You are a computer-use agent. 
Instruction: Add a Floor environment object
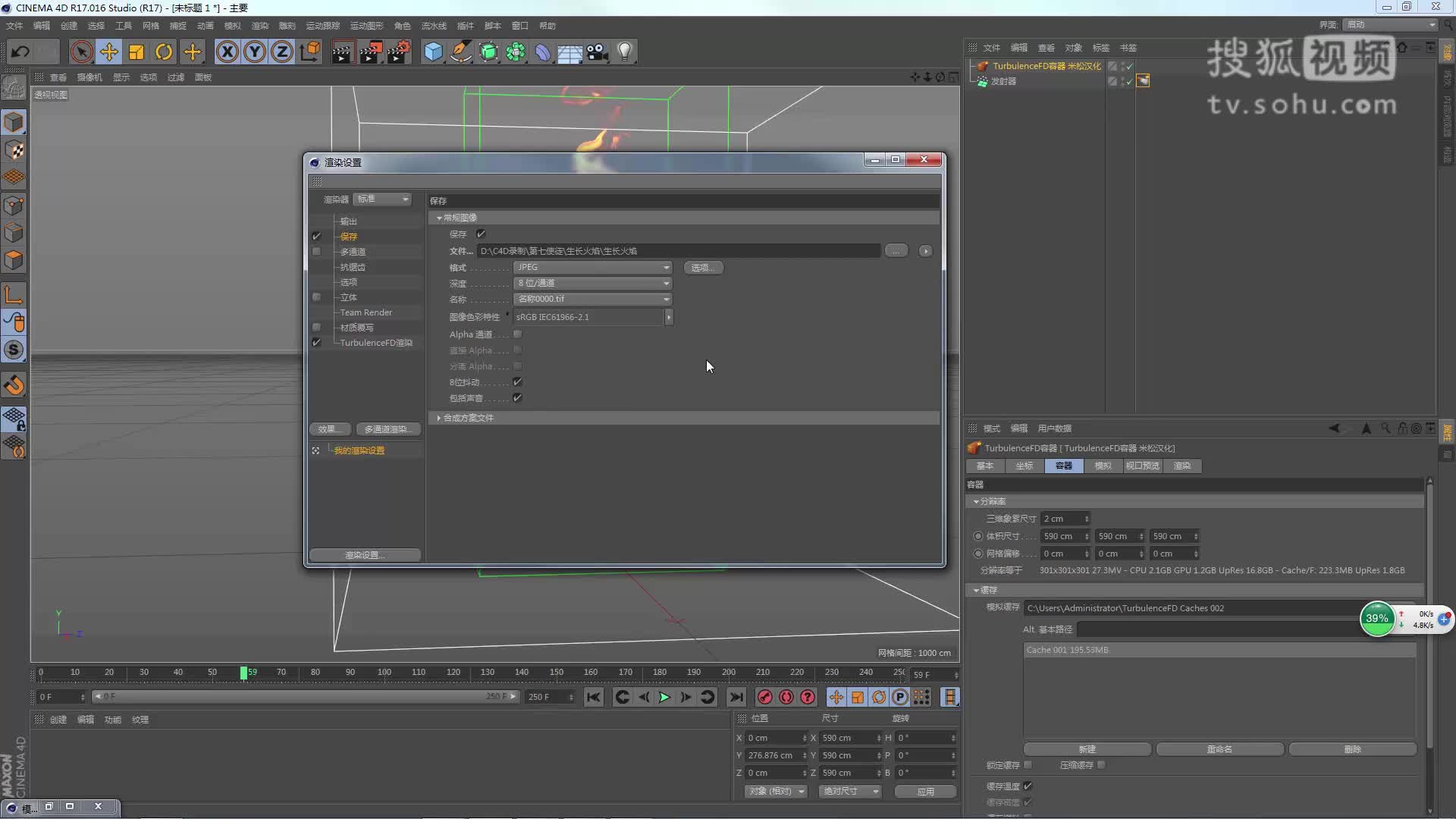click(x=570, y=52)
